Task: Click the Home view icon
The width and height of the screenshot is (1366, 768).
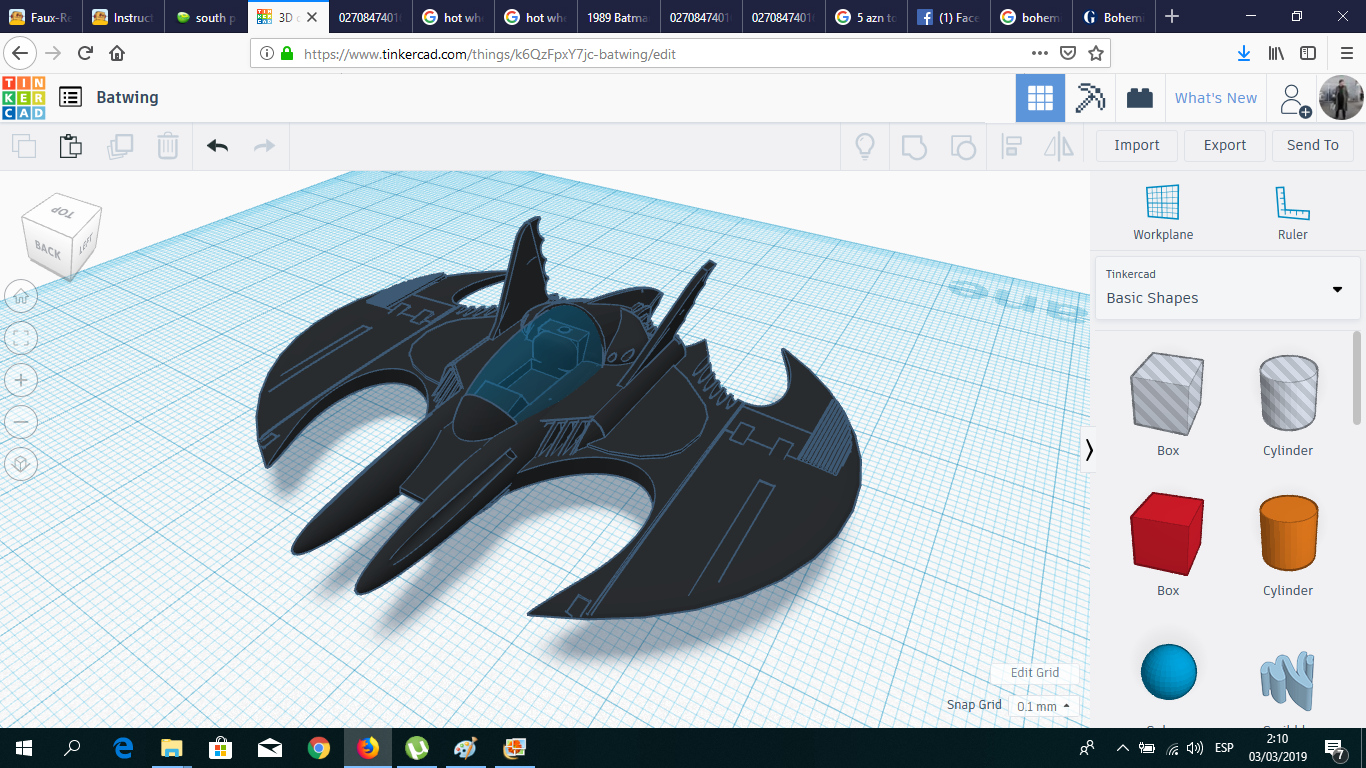Action: tap(21, 296)
